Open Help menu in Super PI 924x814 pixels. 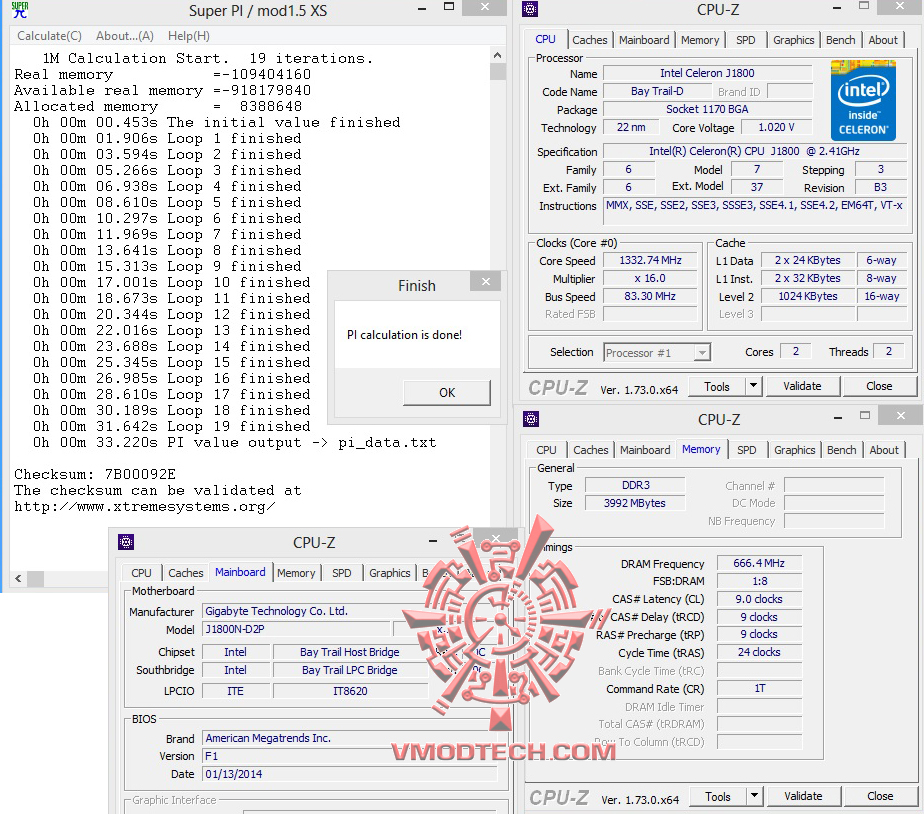click(189, 36)
